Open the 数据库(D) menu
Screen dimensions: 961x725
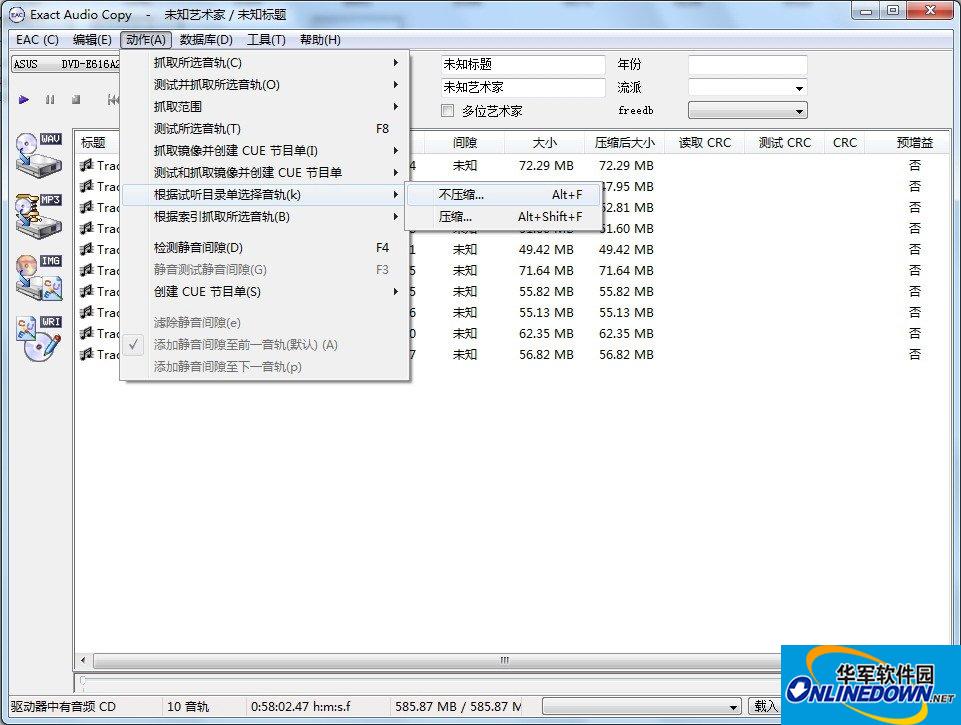click(x=207, y=40)
